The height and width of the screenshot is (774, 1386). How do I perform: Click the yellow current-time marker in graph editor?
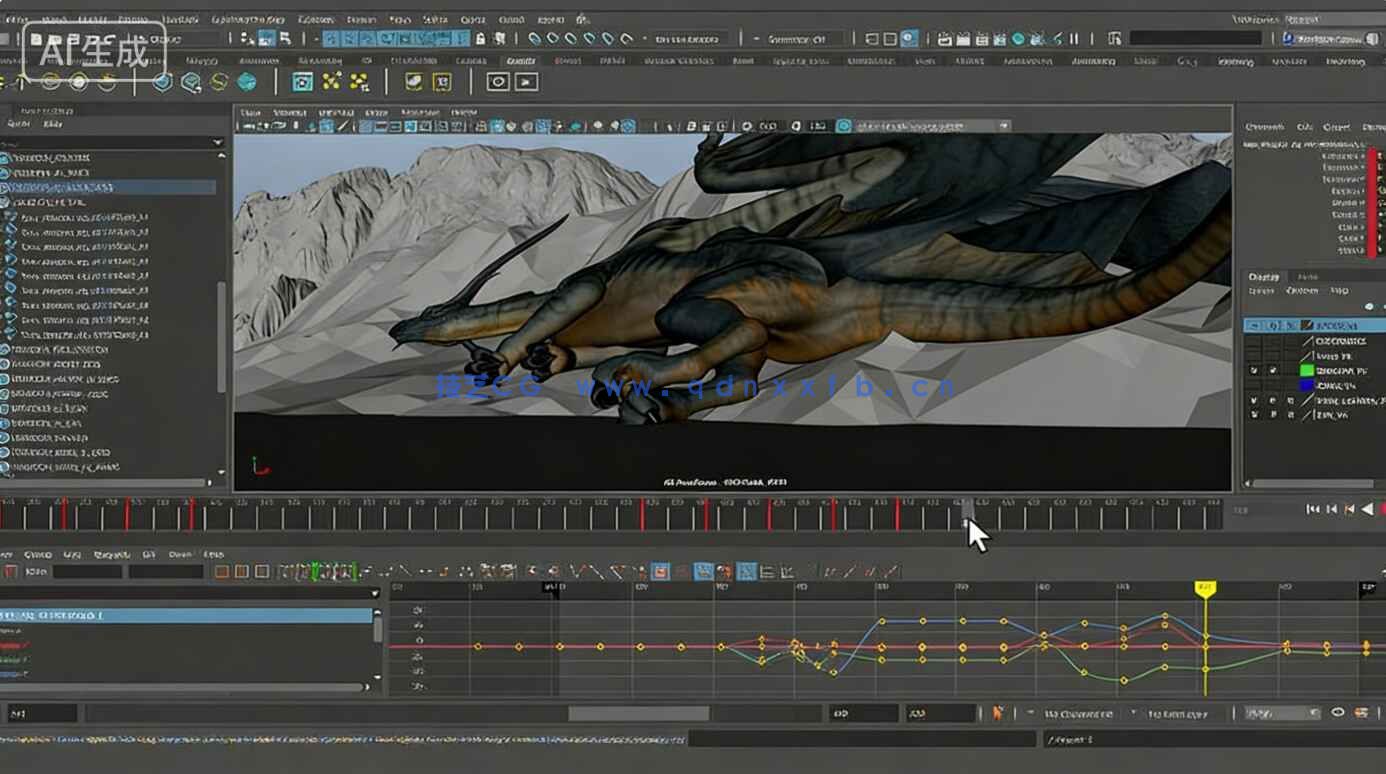[x=1205, y=588]
